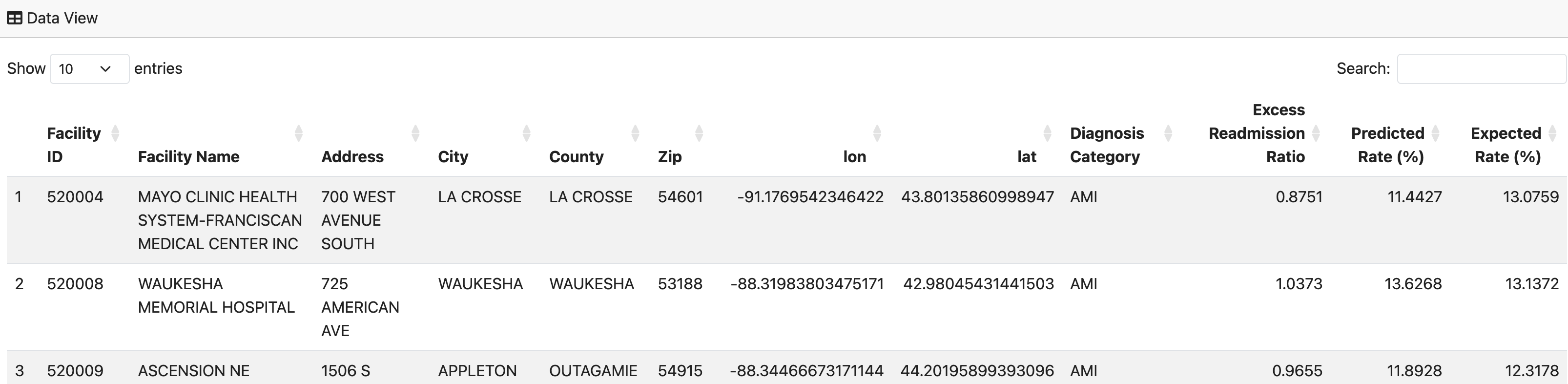The image size is (1568, 384).
Task: Sort by Excess Readmission Ratio arrows
Action: (1316, 133)
